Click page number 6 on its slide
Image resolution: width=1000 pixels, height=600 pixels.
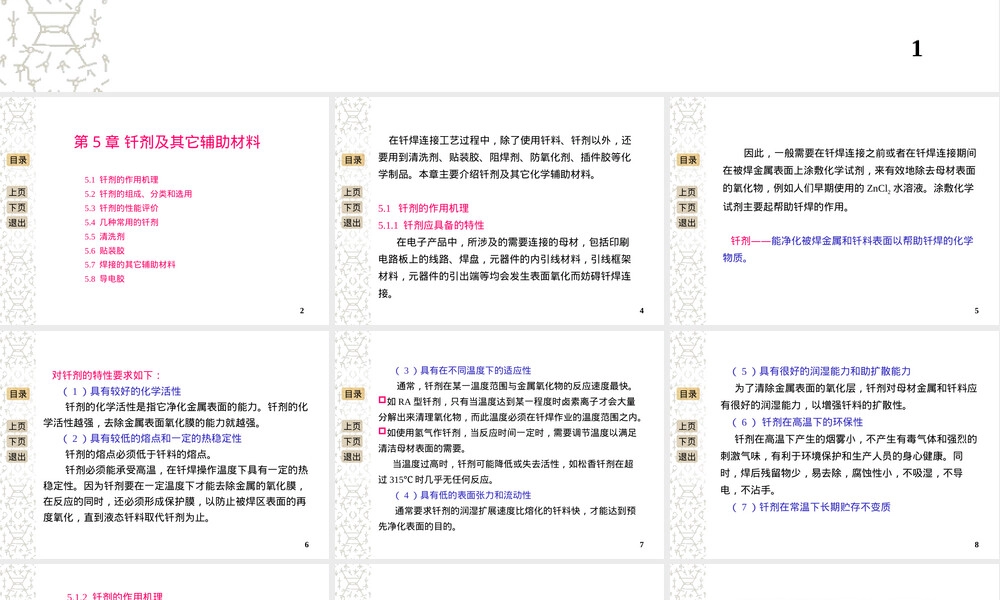pos(306,545)
